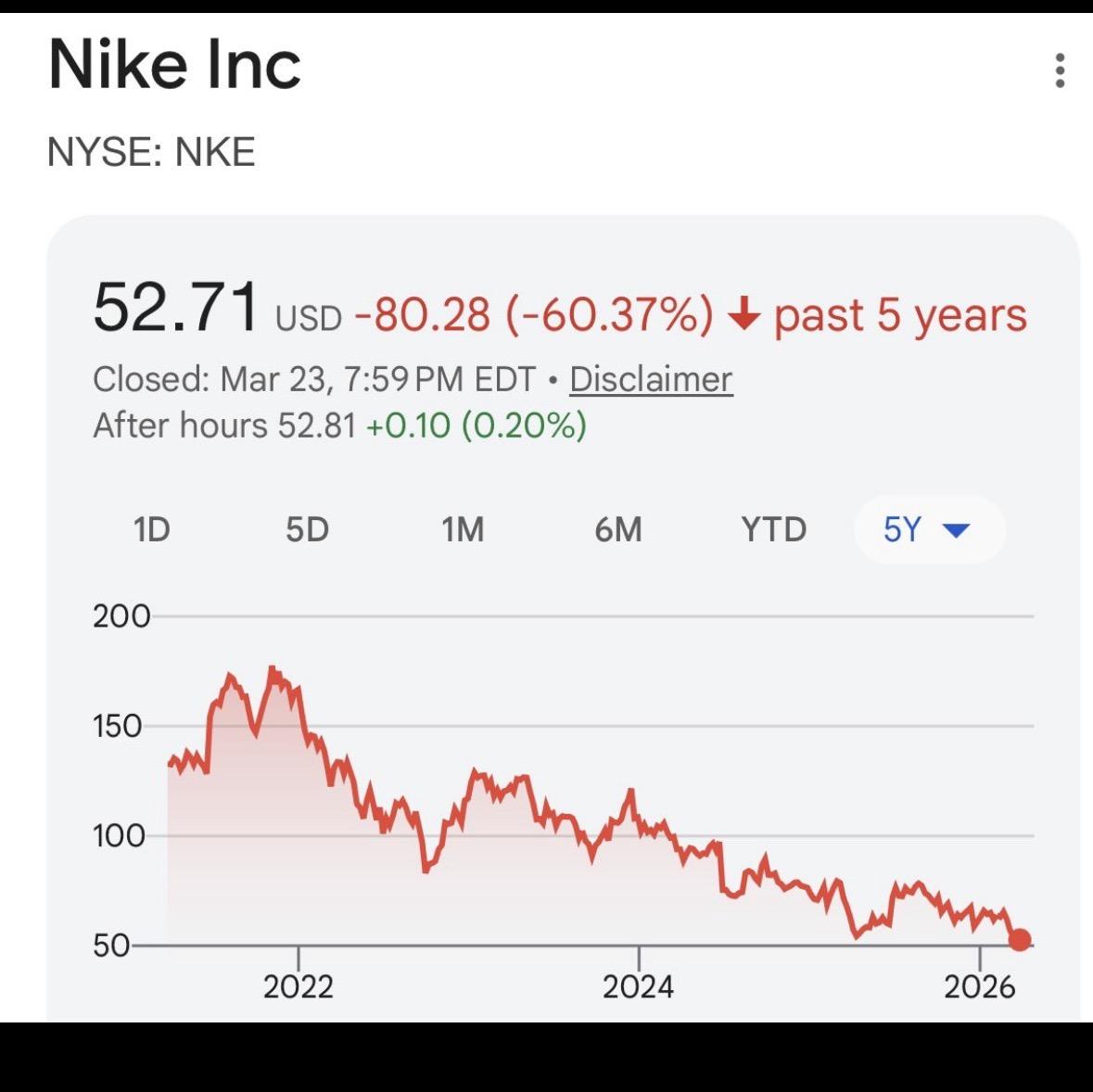Switch to the 6M range
Viewport: 1093px width, 1092px height.
point(618,530)
